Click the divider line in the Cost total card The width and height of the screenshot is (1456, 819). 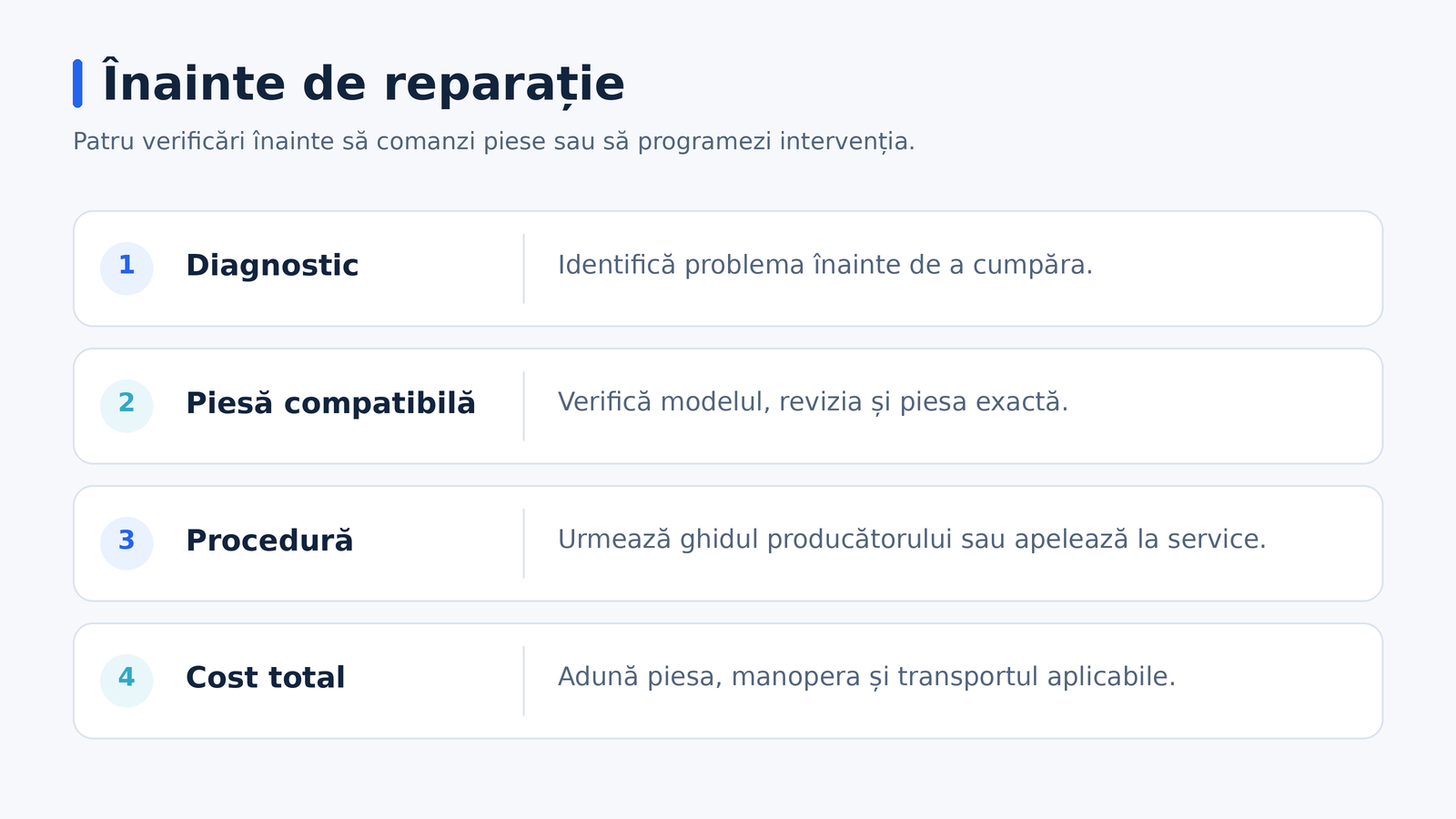523,681
